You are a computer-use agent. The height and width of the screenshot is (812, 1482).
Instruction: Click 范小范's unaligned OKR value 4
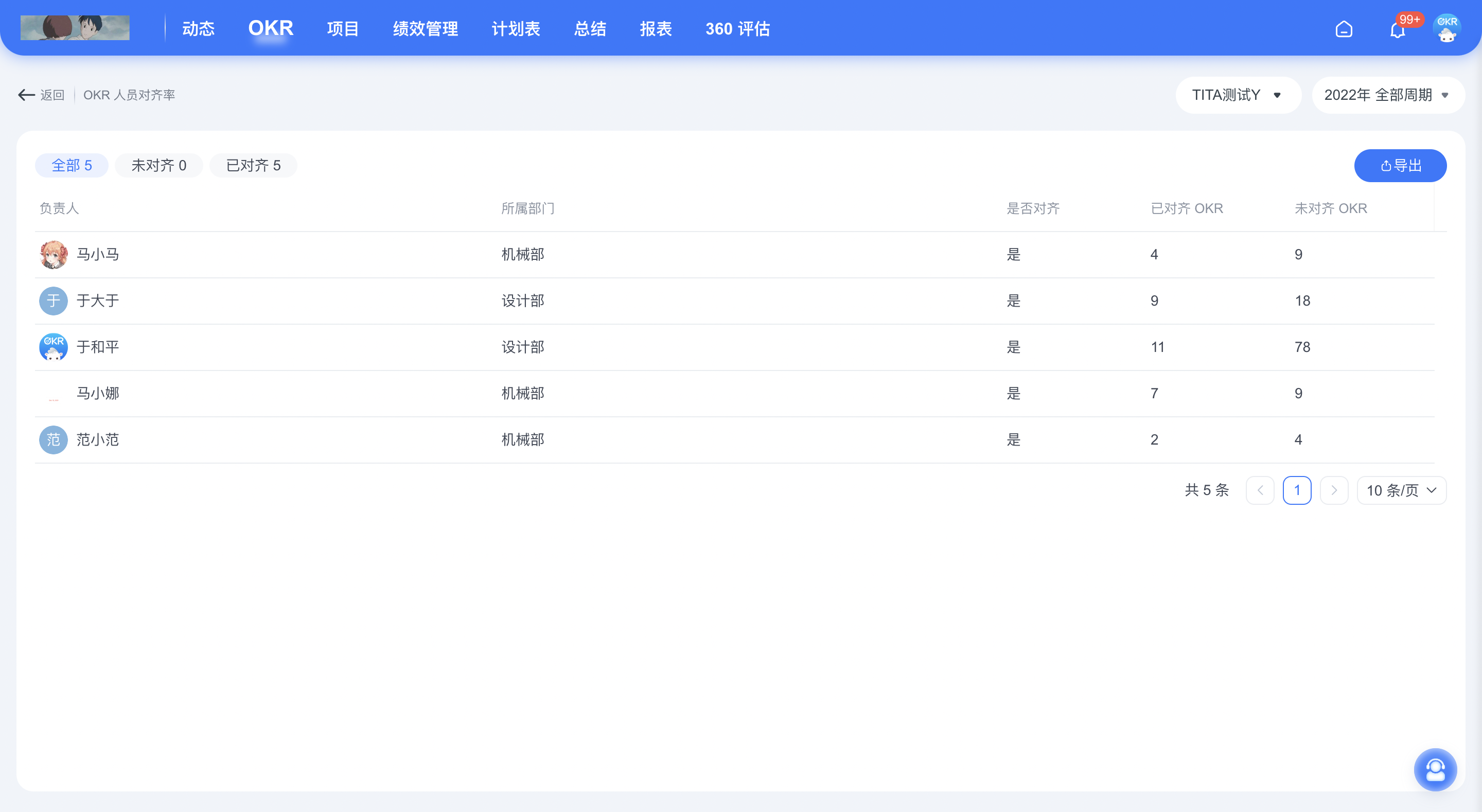pyautogui.click(x=1298, y=439)
